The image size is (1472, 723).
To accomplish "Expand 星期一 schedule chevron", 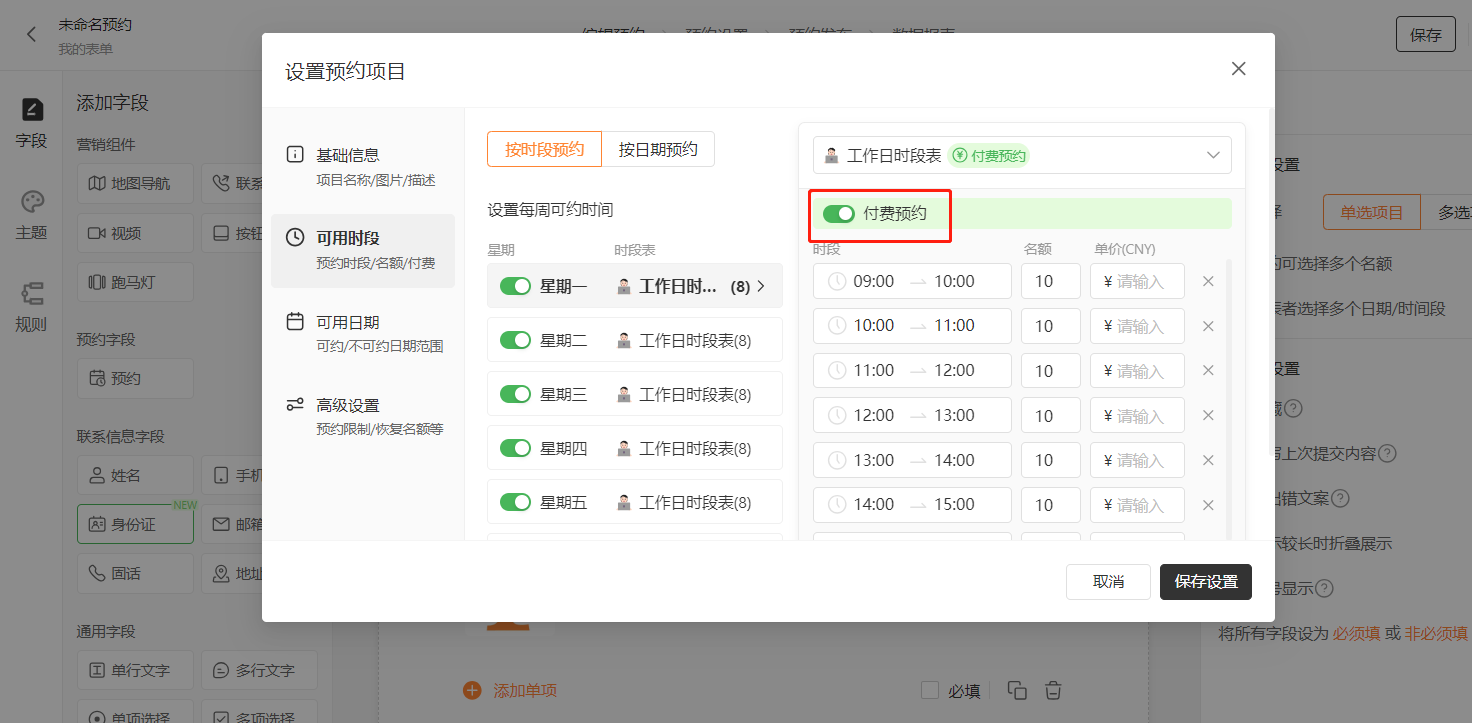I will point(762,286).
